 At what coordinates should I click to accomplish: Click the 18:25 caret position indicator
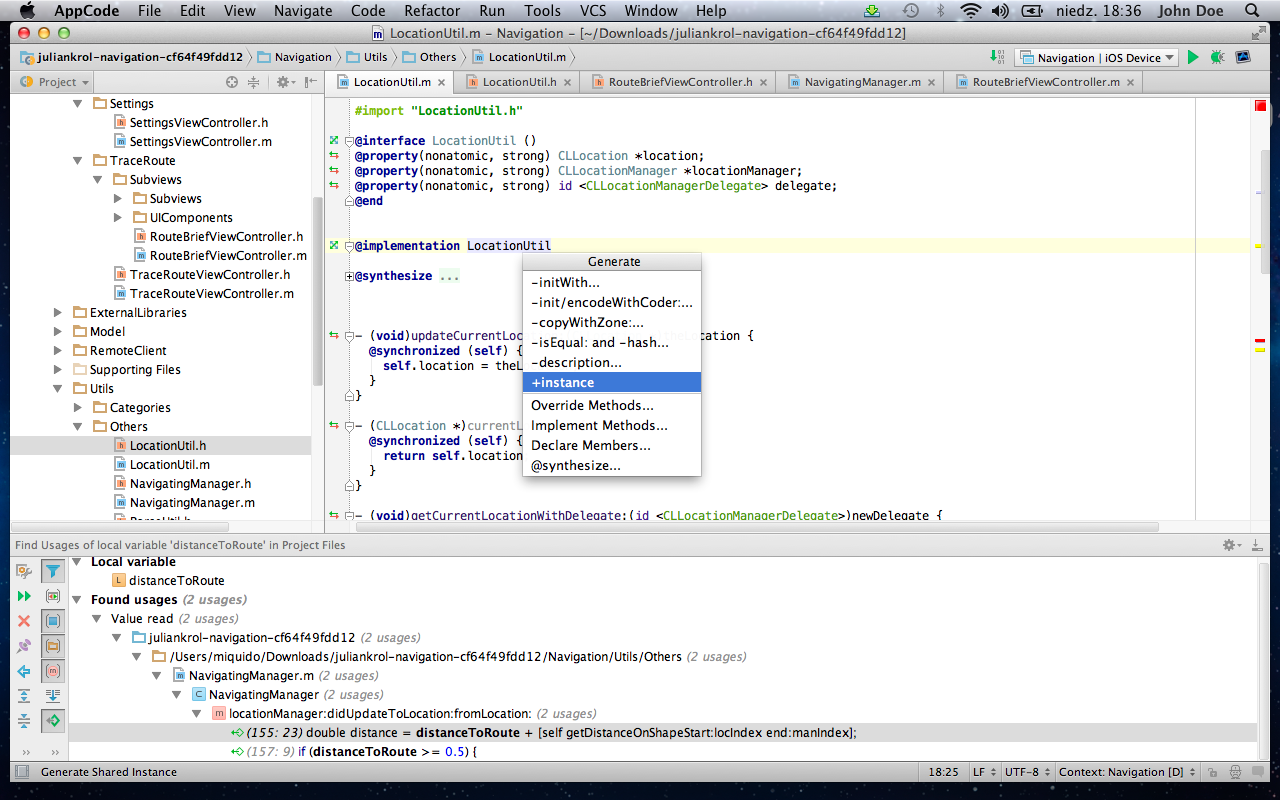pyautogui.click(x=943, y=772)
